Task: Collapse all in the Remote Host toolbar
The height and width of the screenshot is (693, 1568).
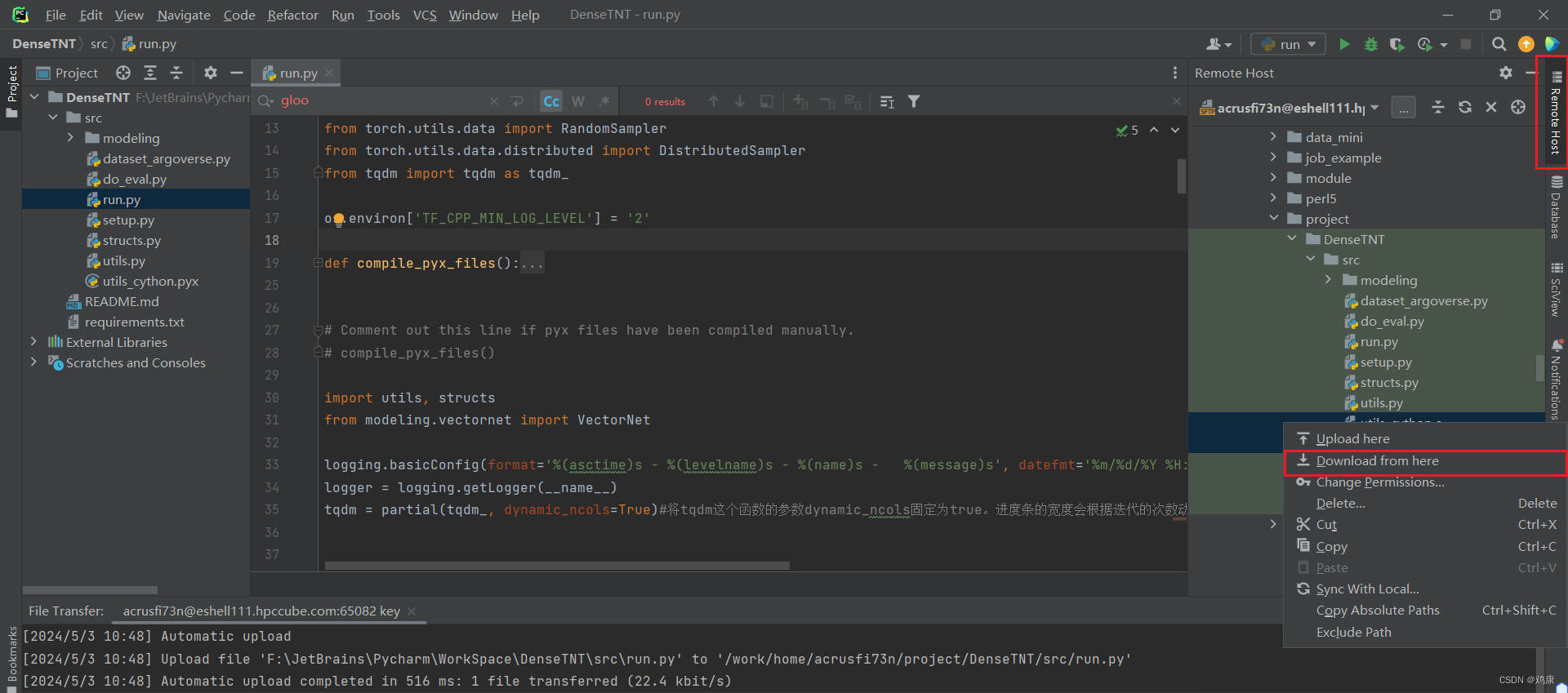Action: (1438, 107)
